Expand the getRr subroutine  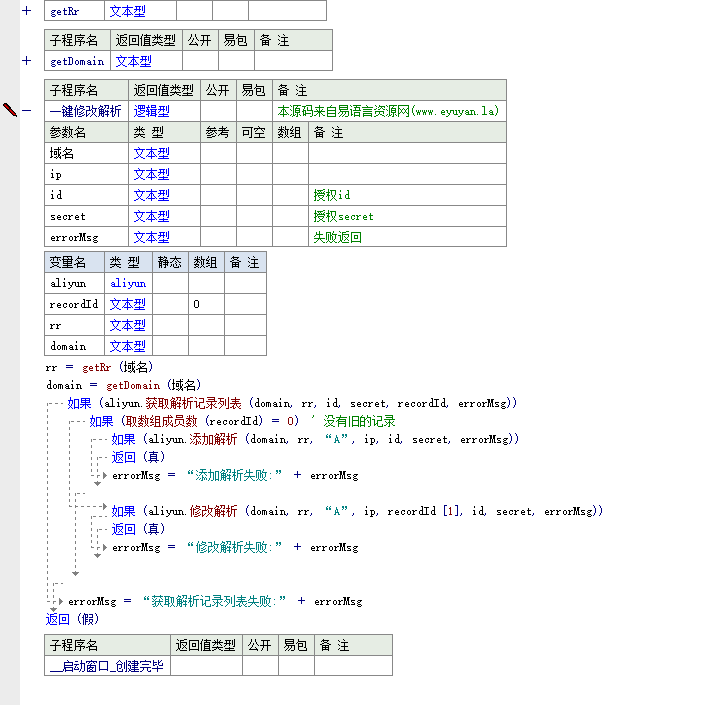pyautogui.click(x=27, y=10)
